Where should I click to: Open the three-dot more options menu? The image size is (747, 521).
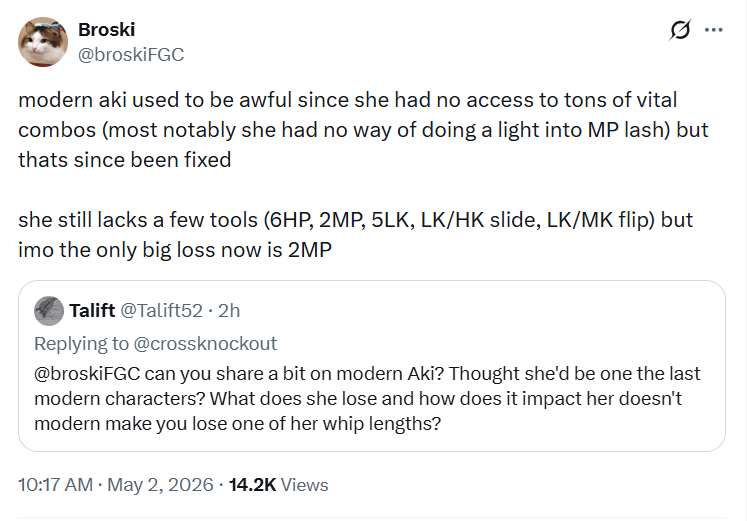pos(713,30)
